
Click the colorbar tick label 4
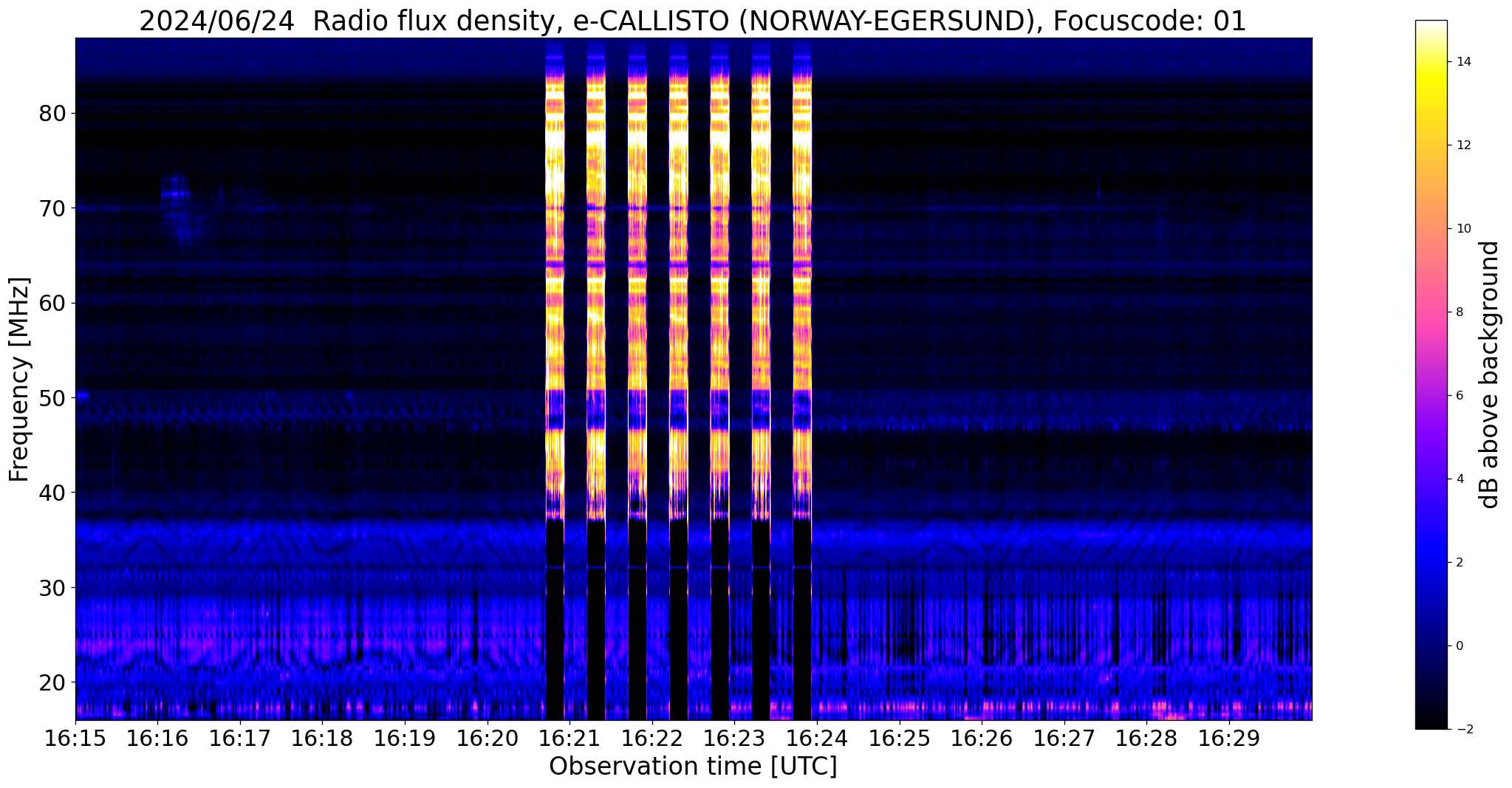tap(1459, 479)
